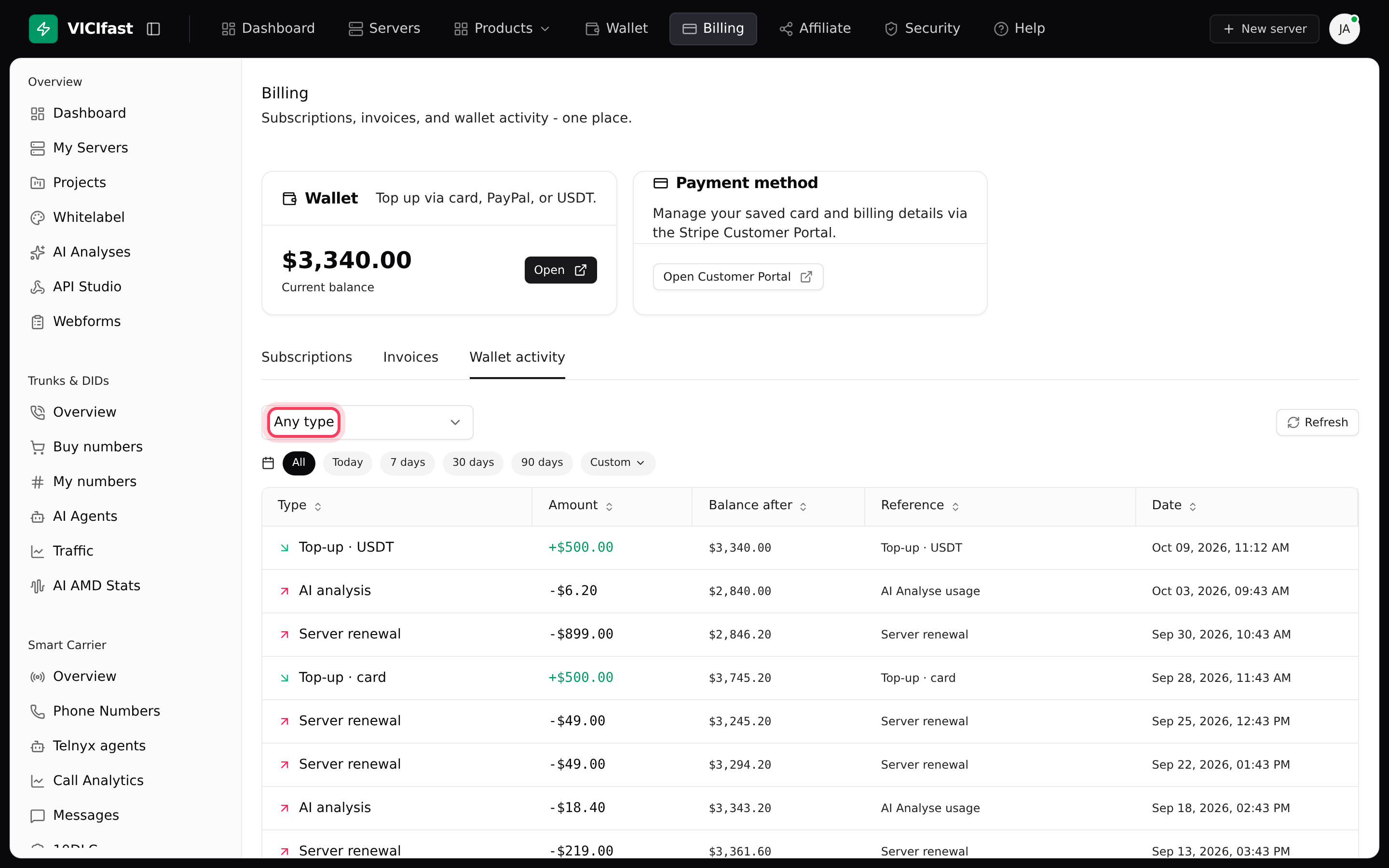Viewport: 1389px width, 868px height.
Task: Click date Sep 22, 2026, 01:43 PM
Action: 1221,765
